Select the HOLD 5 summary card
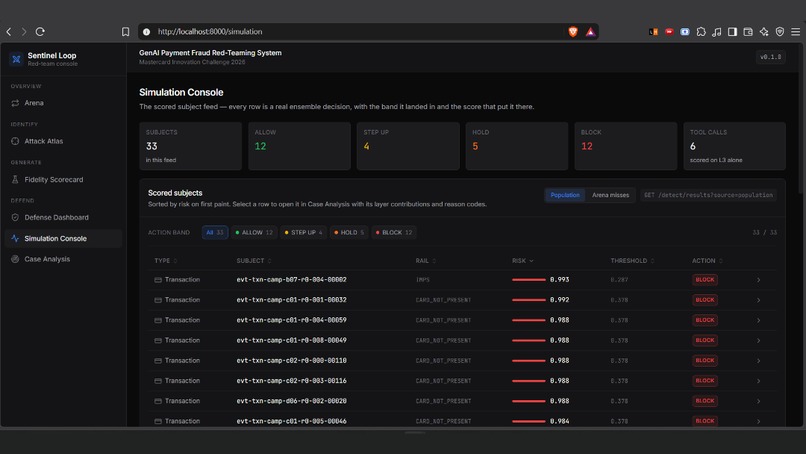806x454 pixels. (517, 146)
